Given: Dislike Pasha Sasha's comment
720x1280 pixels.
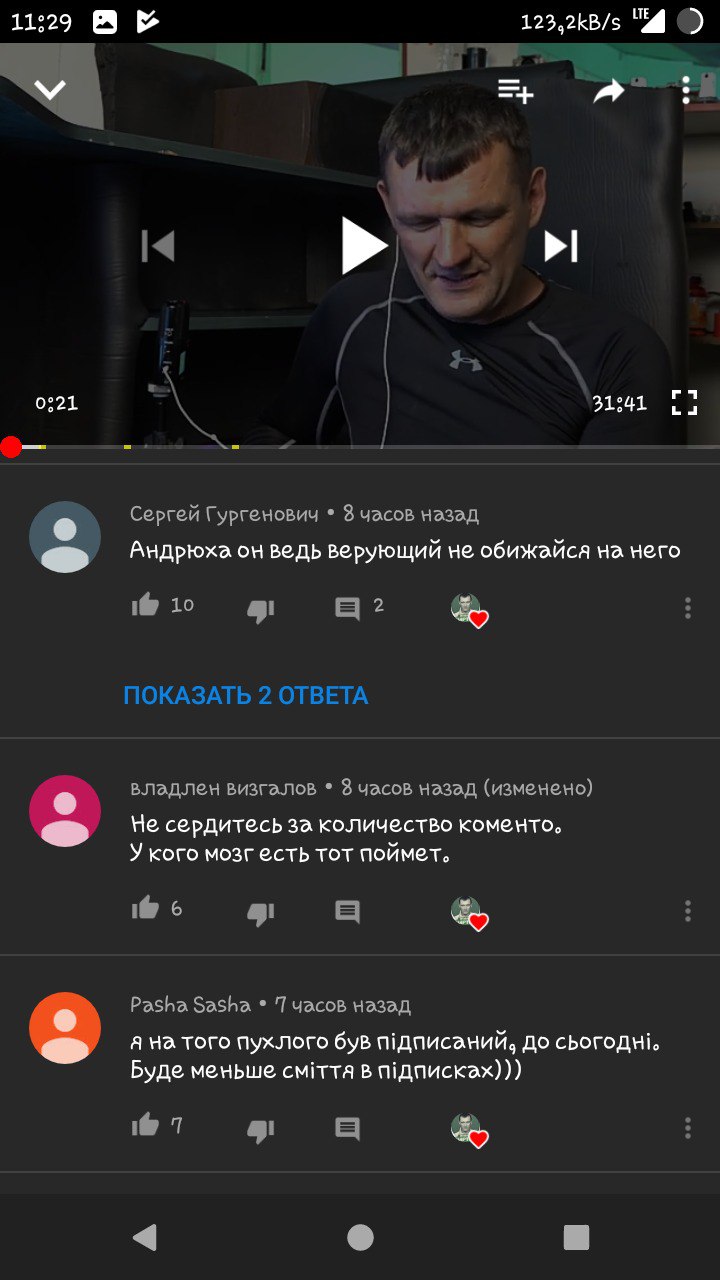Looking at the screenshot, I should tap(261, 1129).
